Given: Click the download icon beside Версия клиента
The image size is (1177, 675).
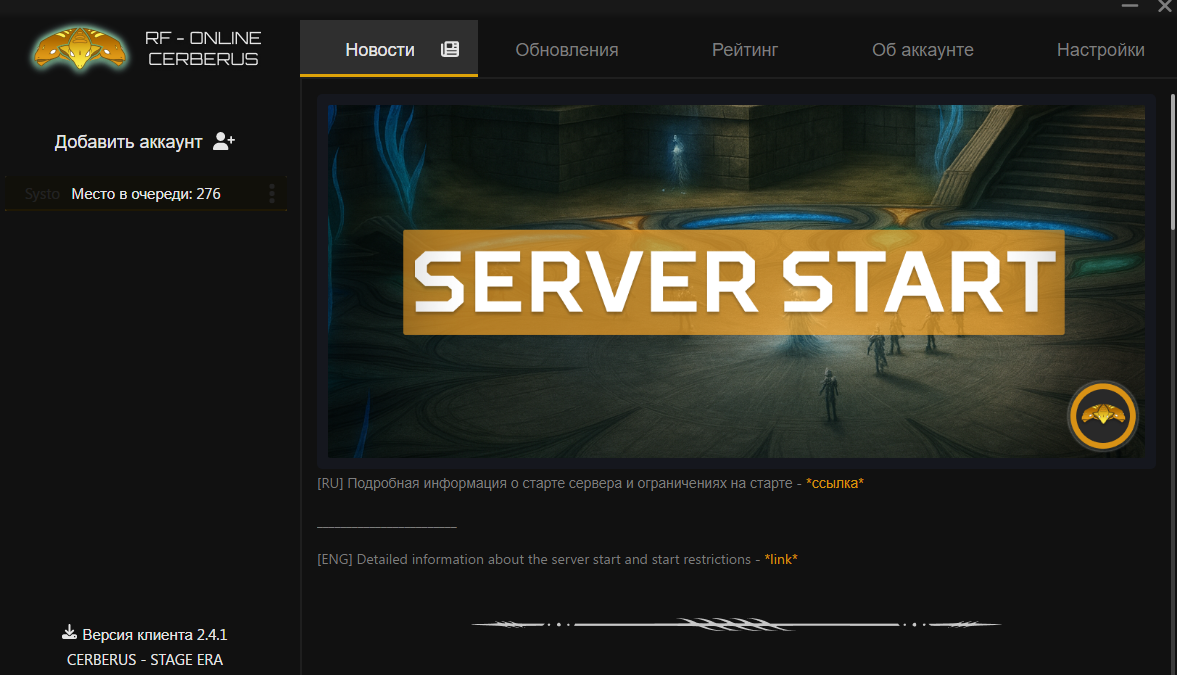Looking at the screenshot, I should (69, 633).
